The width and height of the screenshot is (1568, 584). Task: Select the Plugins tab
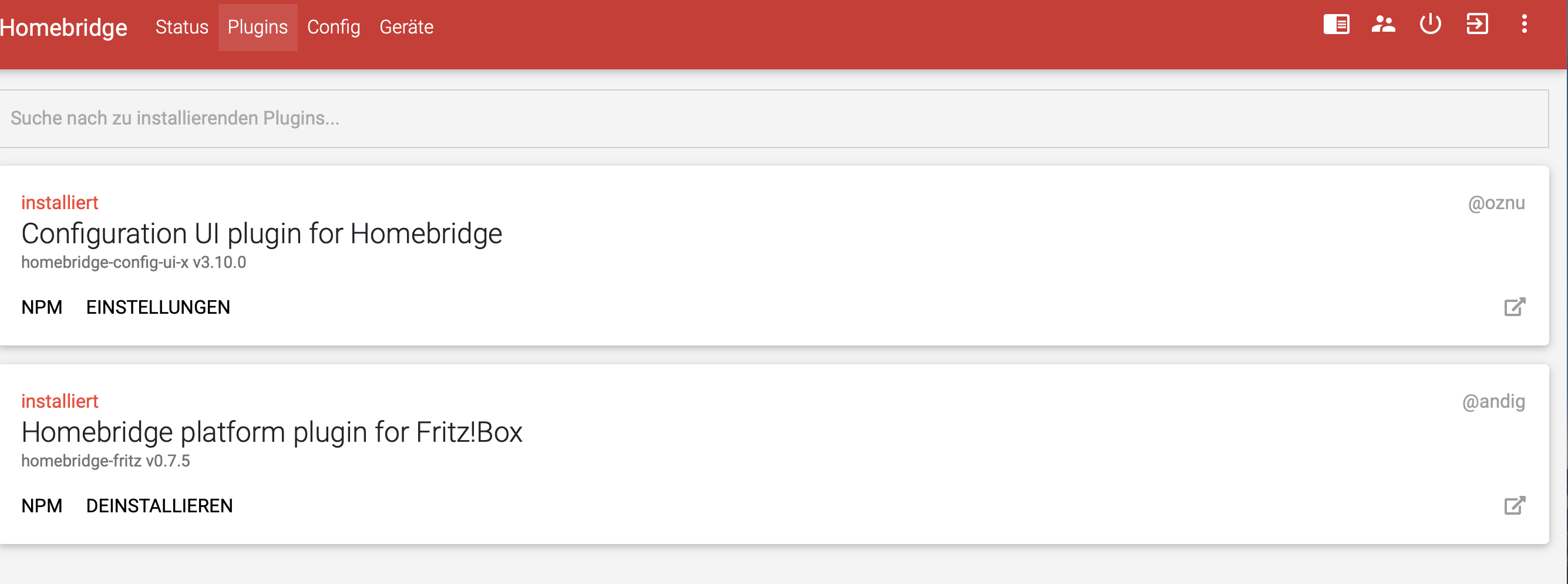(257, 27)
